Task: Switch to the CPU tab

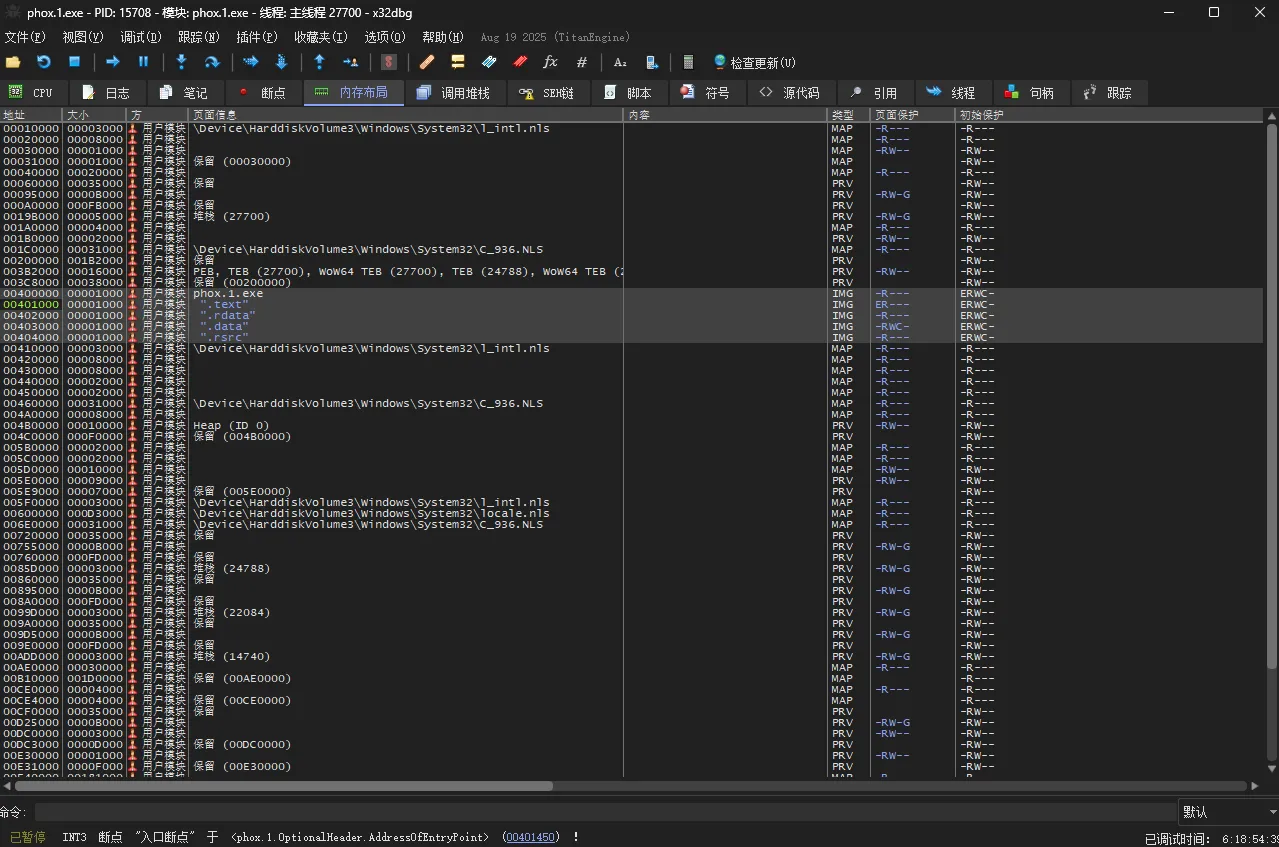Action: [34, 92]
